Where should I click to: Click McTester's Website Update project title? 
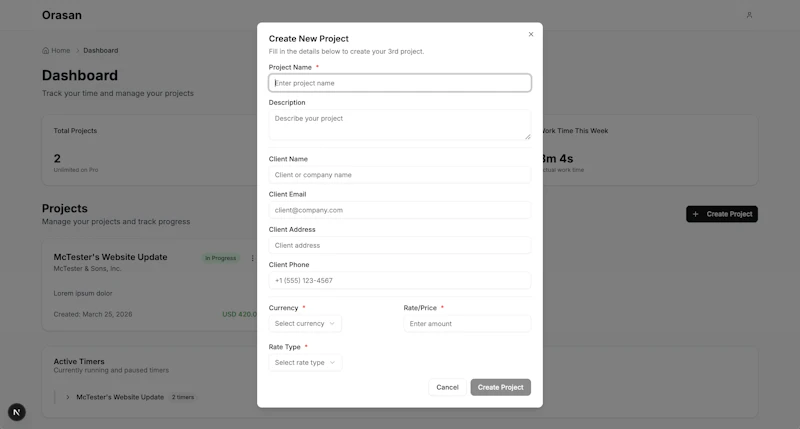110,257
